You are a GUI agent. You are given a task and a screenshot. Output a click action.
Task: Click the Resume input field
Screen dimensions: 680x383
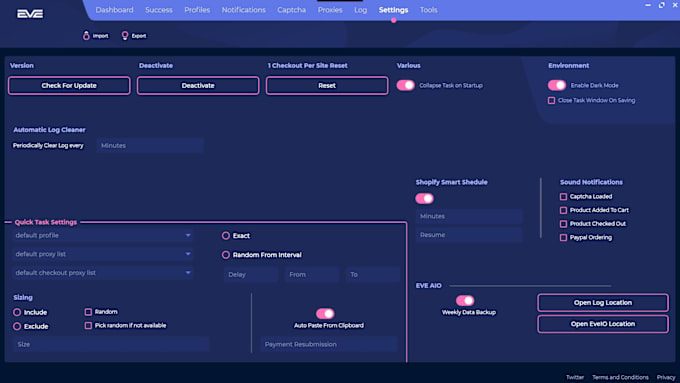(469, 235)
